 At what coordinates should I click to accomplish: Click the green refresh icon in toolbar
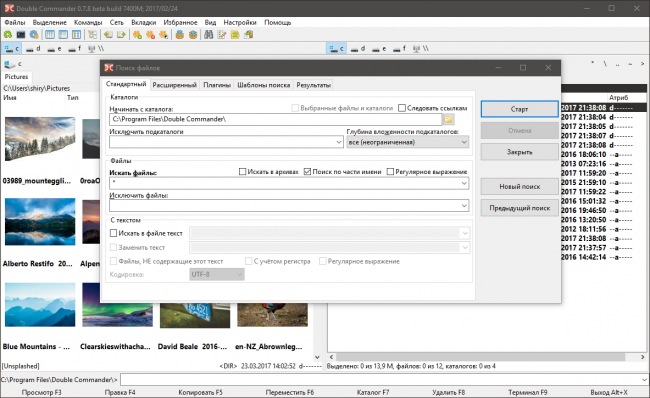coord(8,35)
